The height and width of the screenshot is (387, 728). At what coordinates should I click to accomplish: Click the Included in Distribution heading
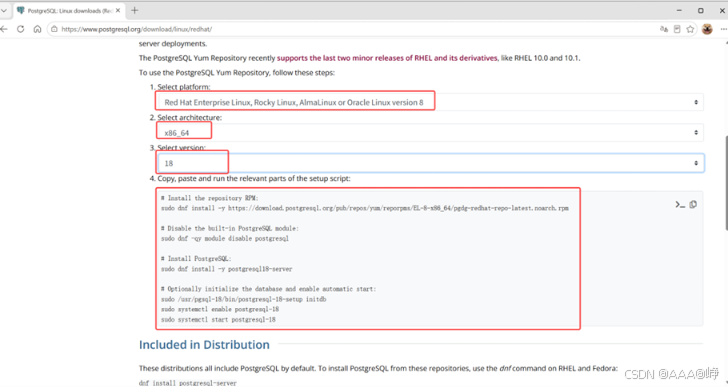pos(204,345)
